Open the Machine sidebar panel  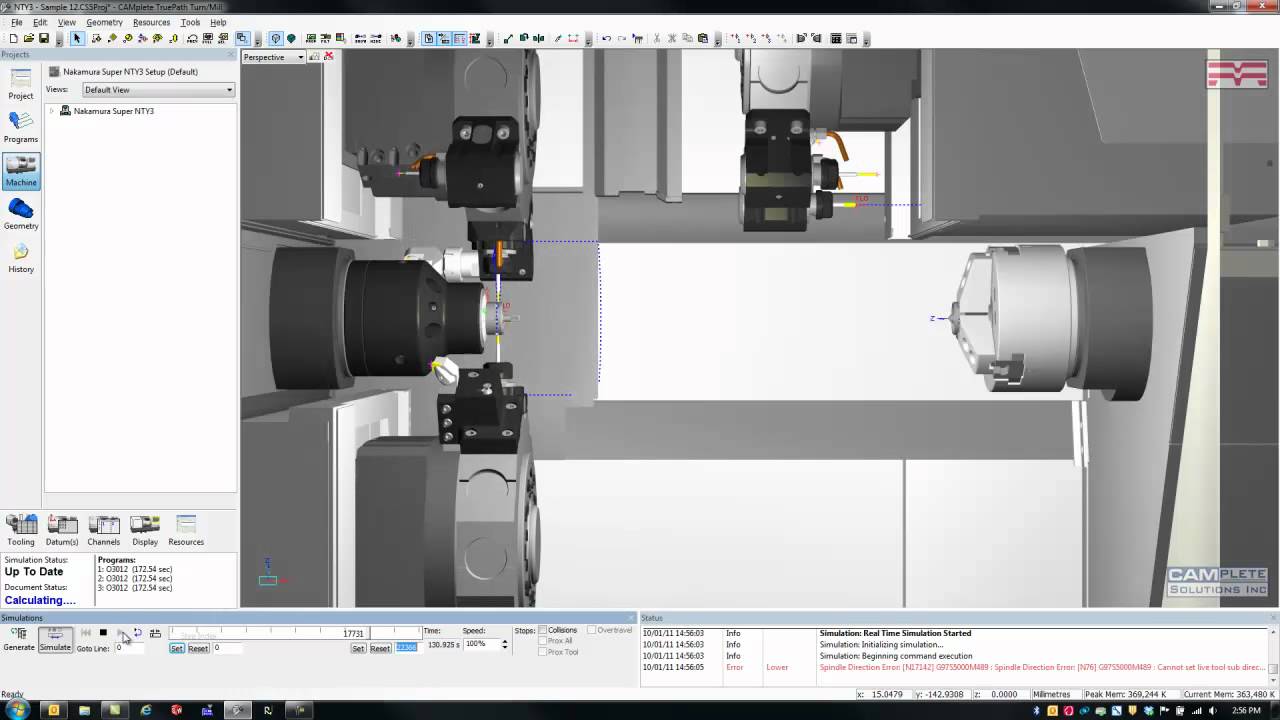point(21,171)
